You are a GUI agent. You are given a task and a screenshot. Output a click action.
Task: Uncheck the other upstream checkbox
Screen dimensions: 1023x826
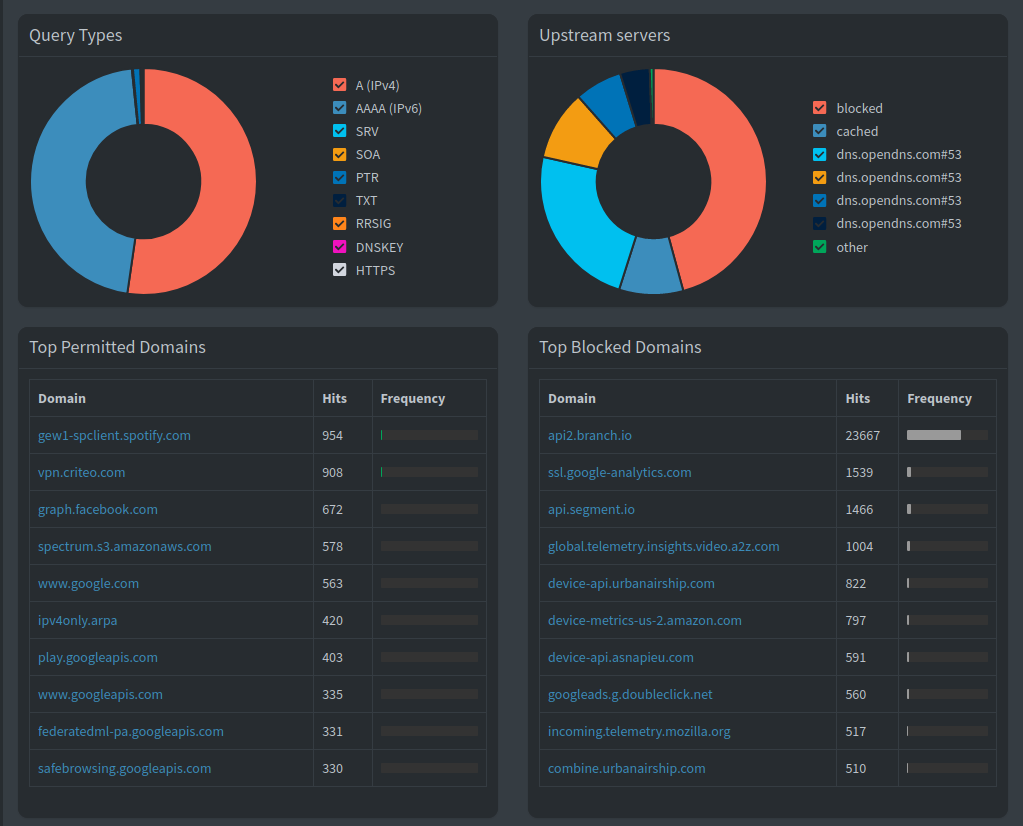coord(820,247)
